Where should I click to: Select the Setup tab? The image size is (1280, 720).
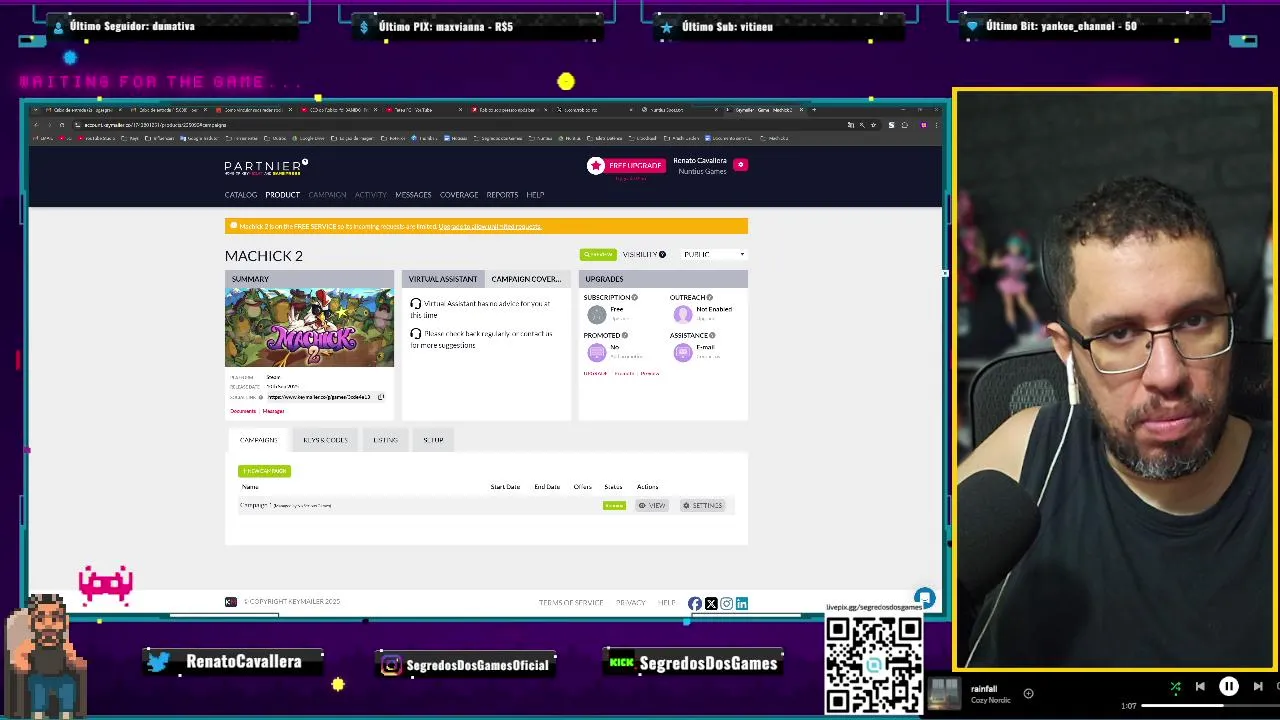433,440
